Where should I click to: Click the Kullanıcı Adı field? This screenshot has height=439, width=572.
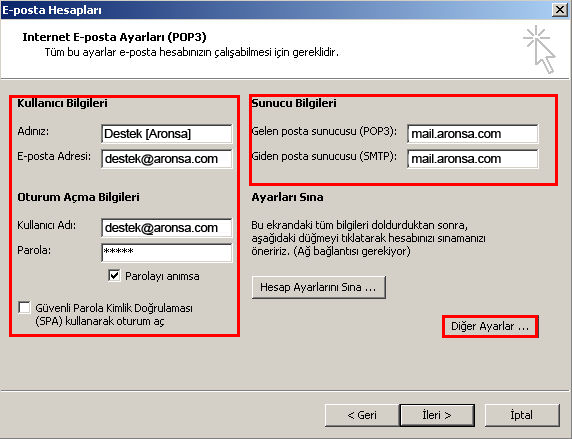coord(167,228)
